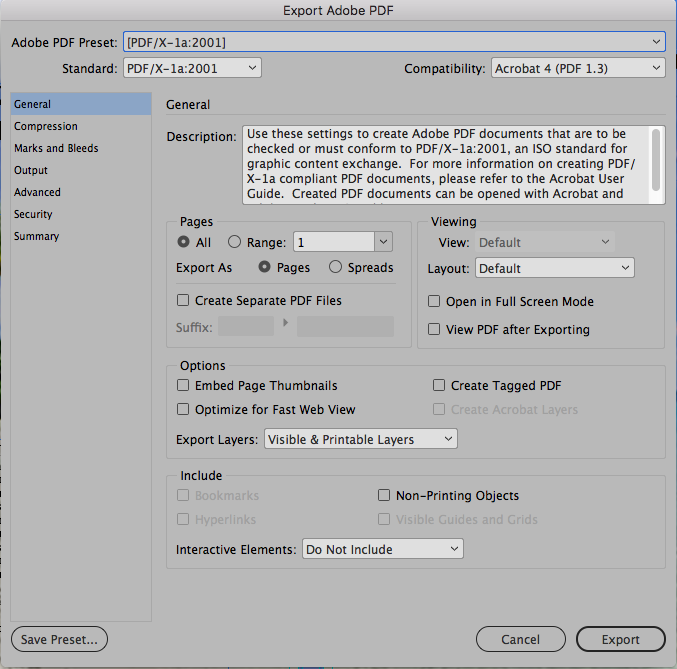The image size is (677, 669).
Task: Click the Create Acrobat Layers checkbox
Action: coord(439,409)
